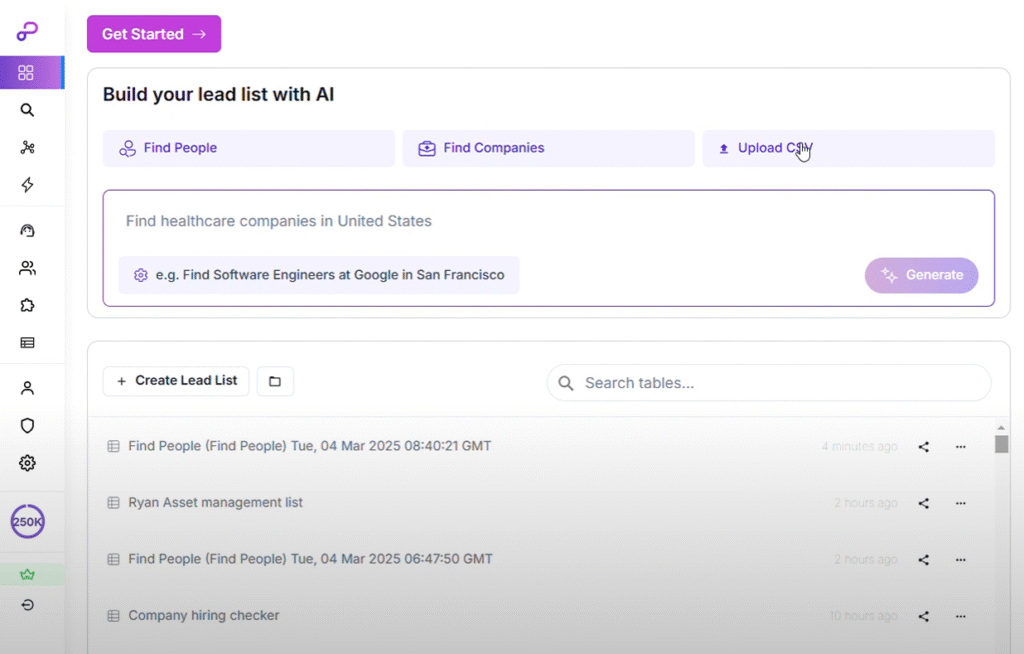Viewport: 1024px width, 654px height.
Task: Select the Find People tab
Action: (248, 148)
